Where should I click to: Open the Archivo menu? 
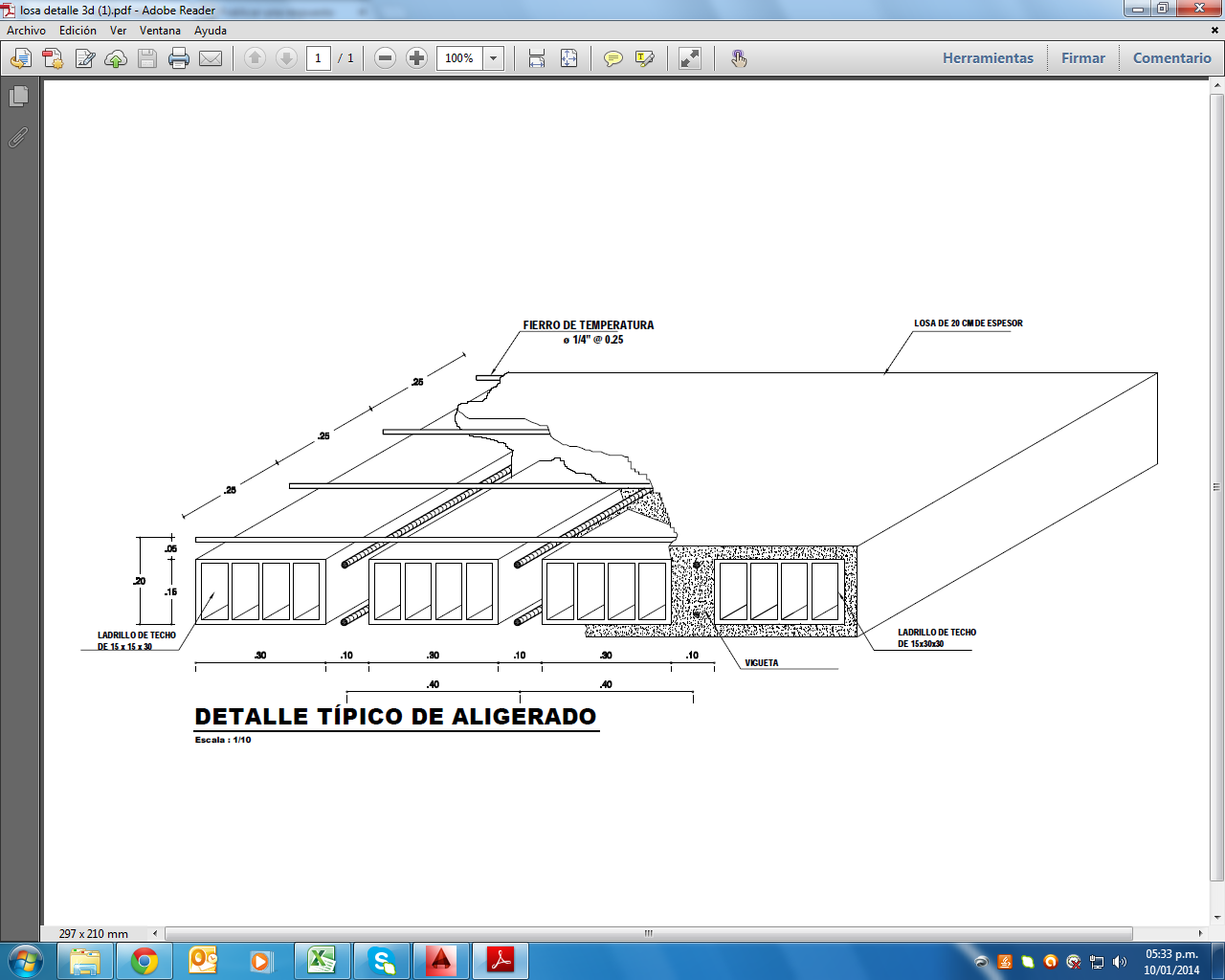26,31
